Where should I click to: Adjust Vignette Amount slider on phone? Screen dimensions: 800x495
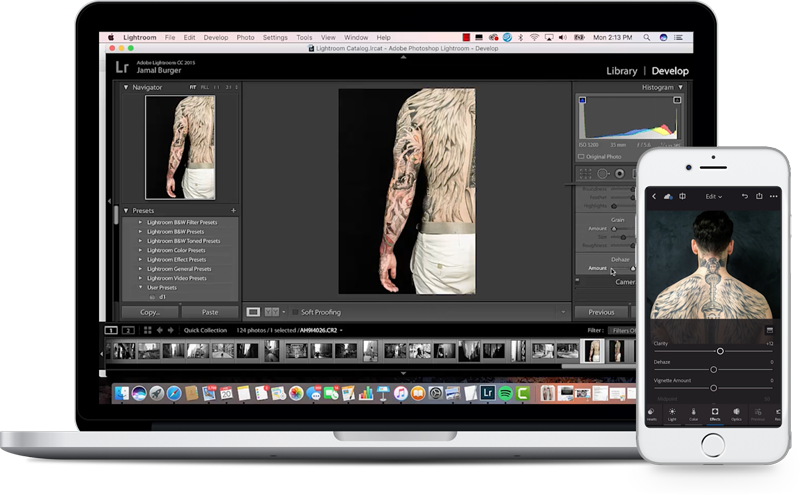tap(714, 388)
